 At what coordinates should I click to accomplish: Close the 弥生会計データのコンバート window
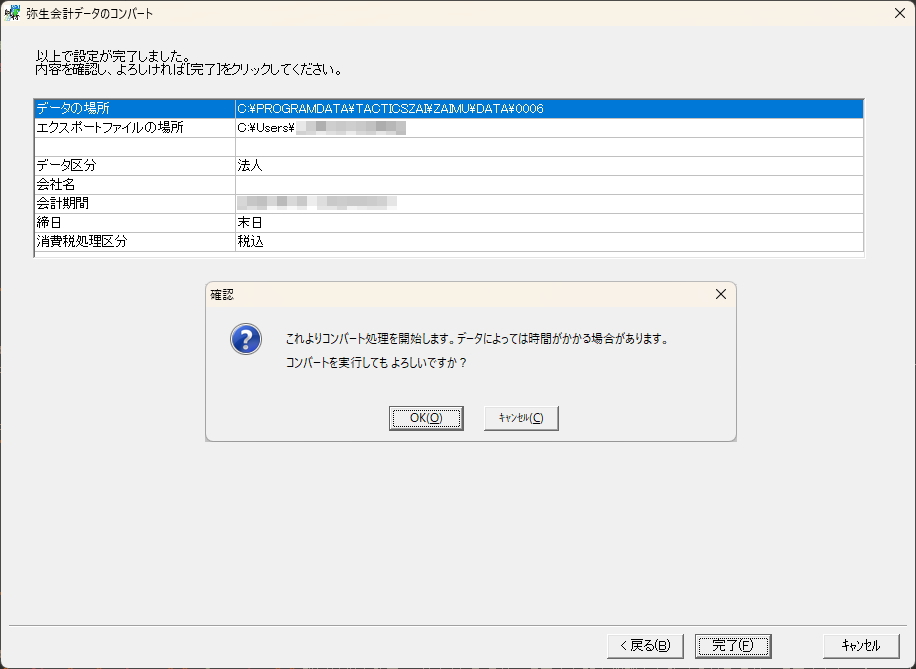point(900,13)
